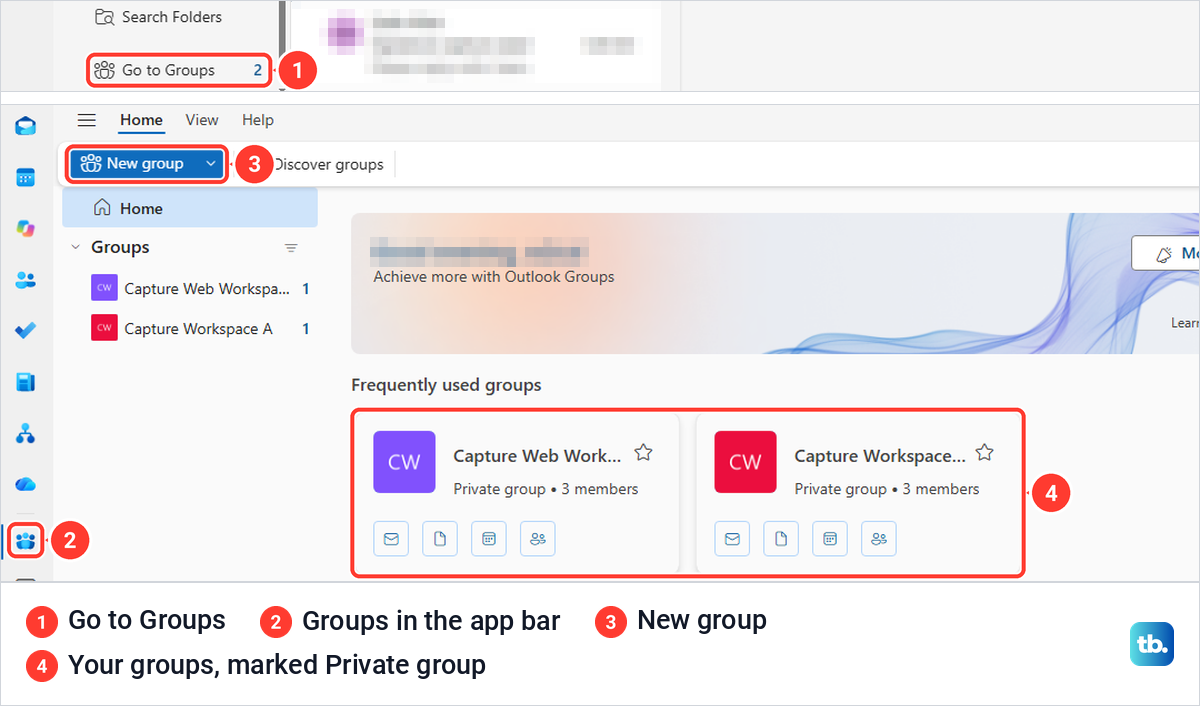The height and width of the screenshot is (706, 1200).
Task: Open OneDrive cloud icon in app bar
Action: pyautogui.click(x=26, y=484)
